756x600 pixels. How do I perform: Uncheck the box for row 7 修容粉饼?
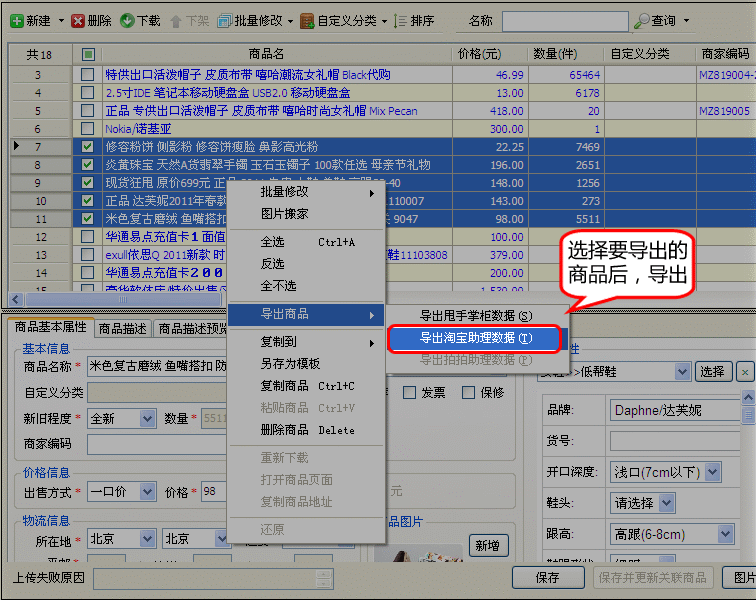tap(88, 147)
